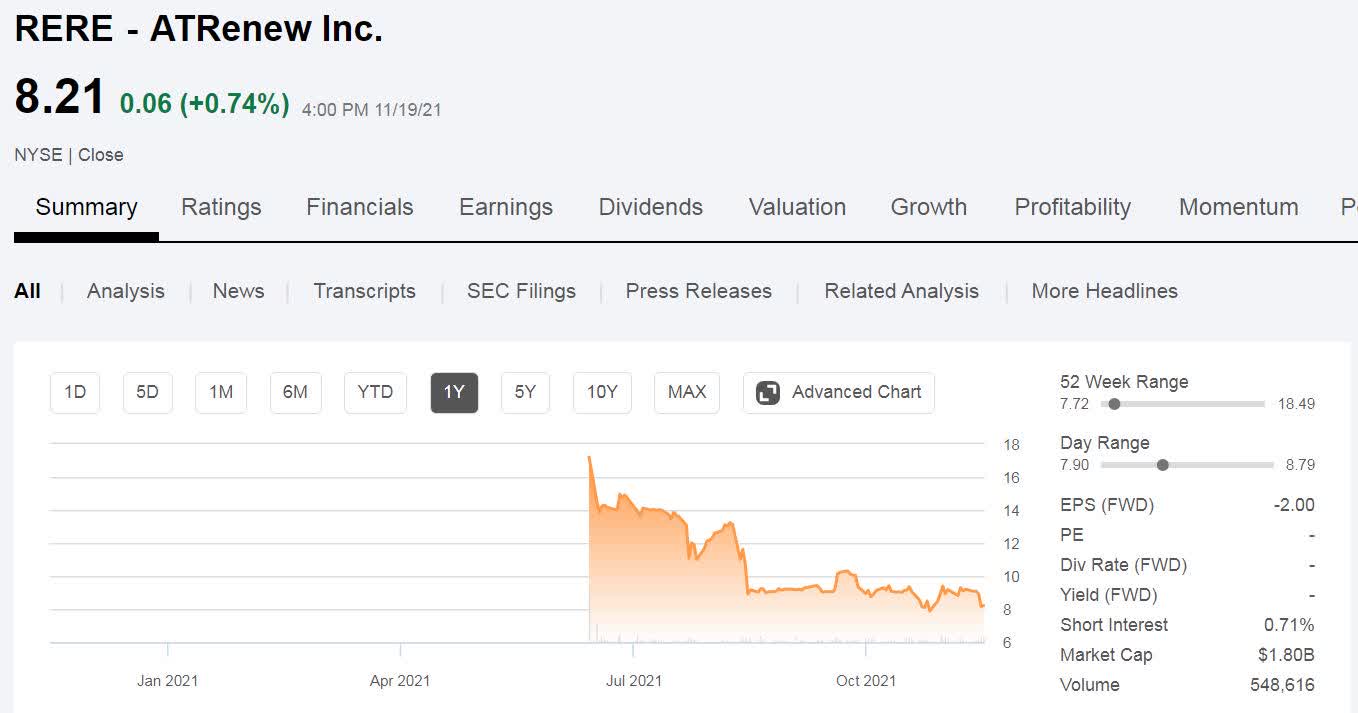The width and height of the screenshot is (1358, 713).
Task: Switch chart to 5D range
Action: (x=148, y=393)
